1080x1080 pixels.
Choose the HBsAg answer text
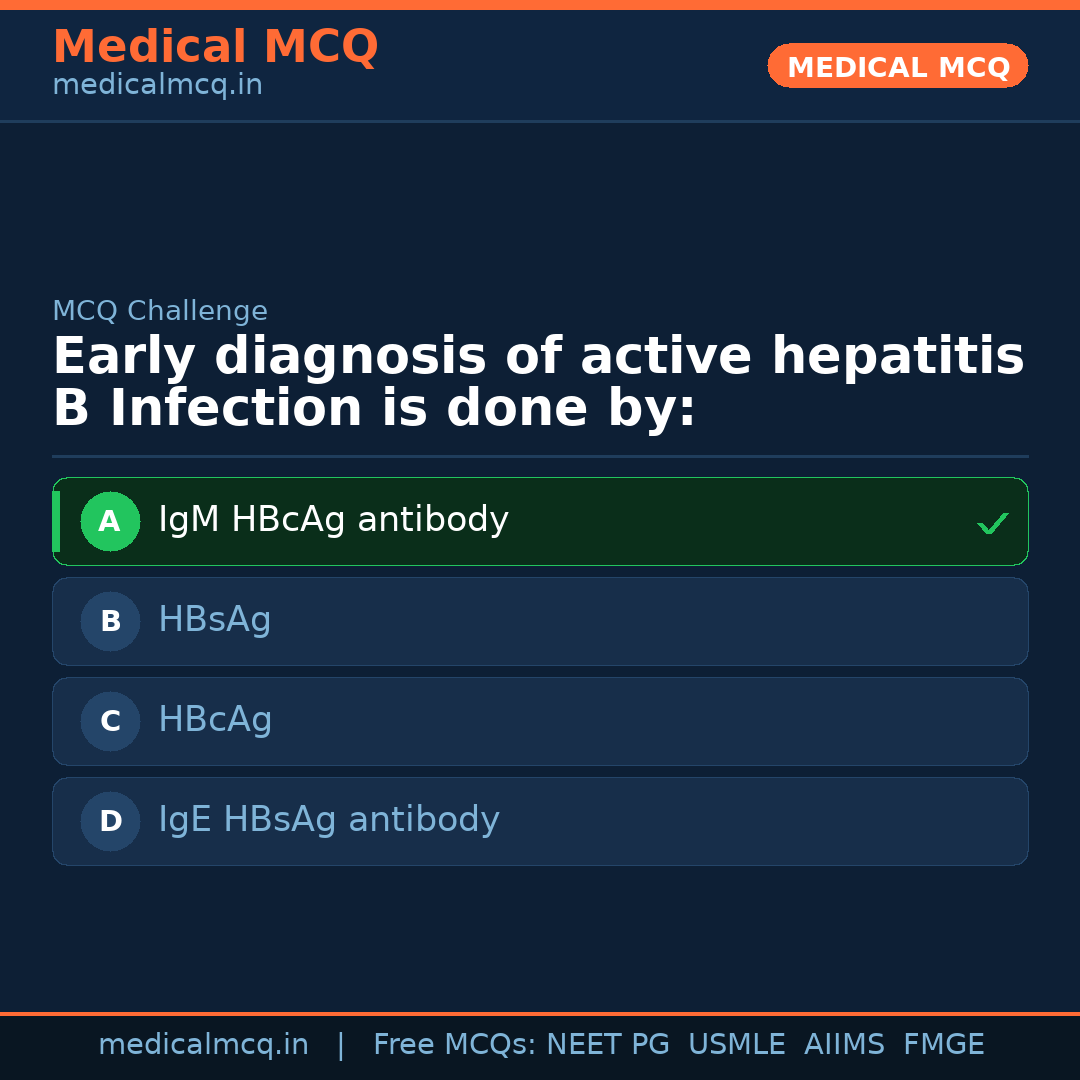(x=215, y=620)
